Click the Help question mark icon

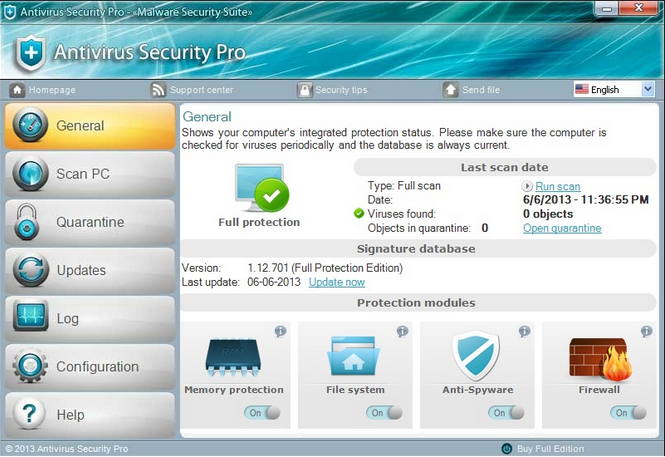tap(29, 413)
